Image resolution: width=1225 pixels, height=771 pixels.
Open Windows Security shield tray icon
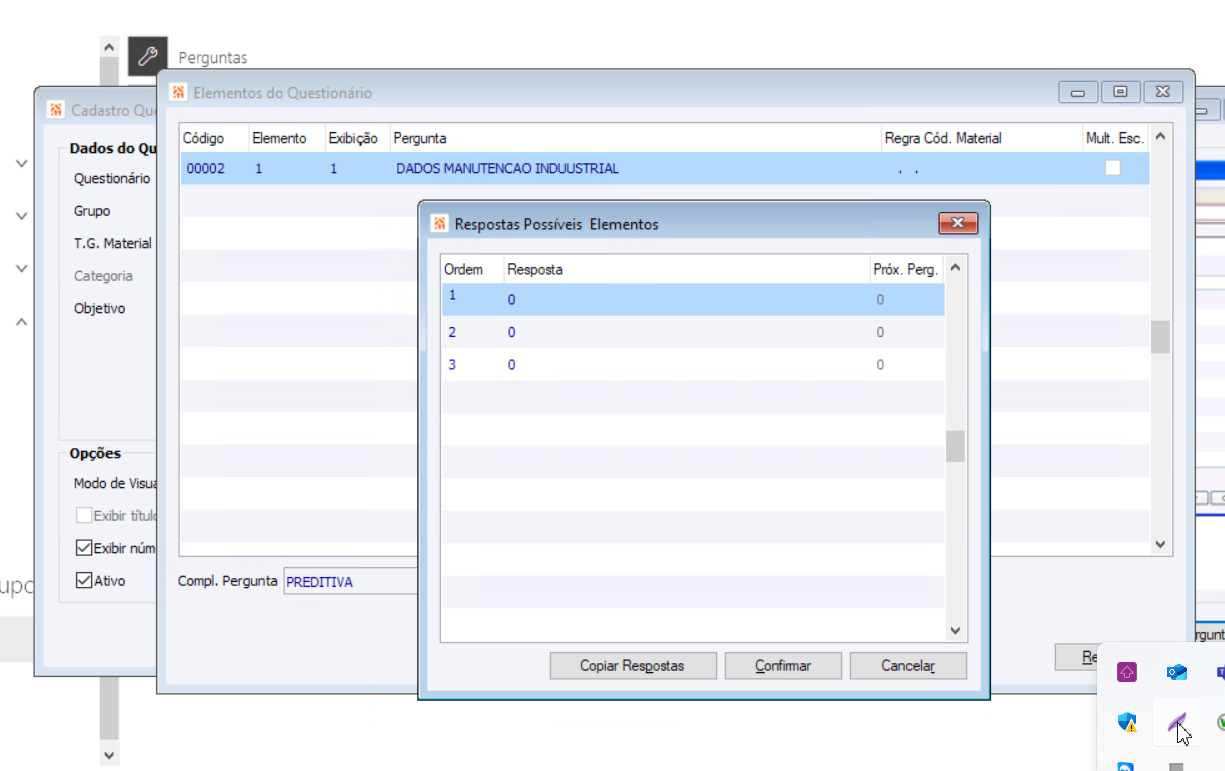(x=1127, y=721)
